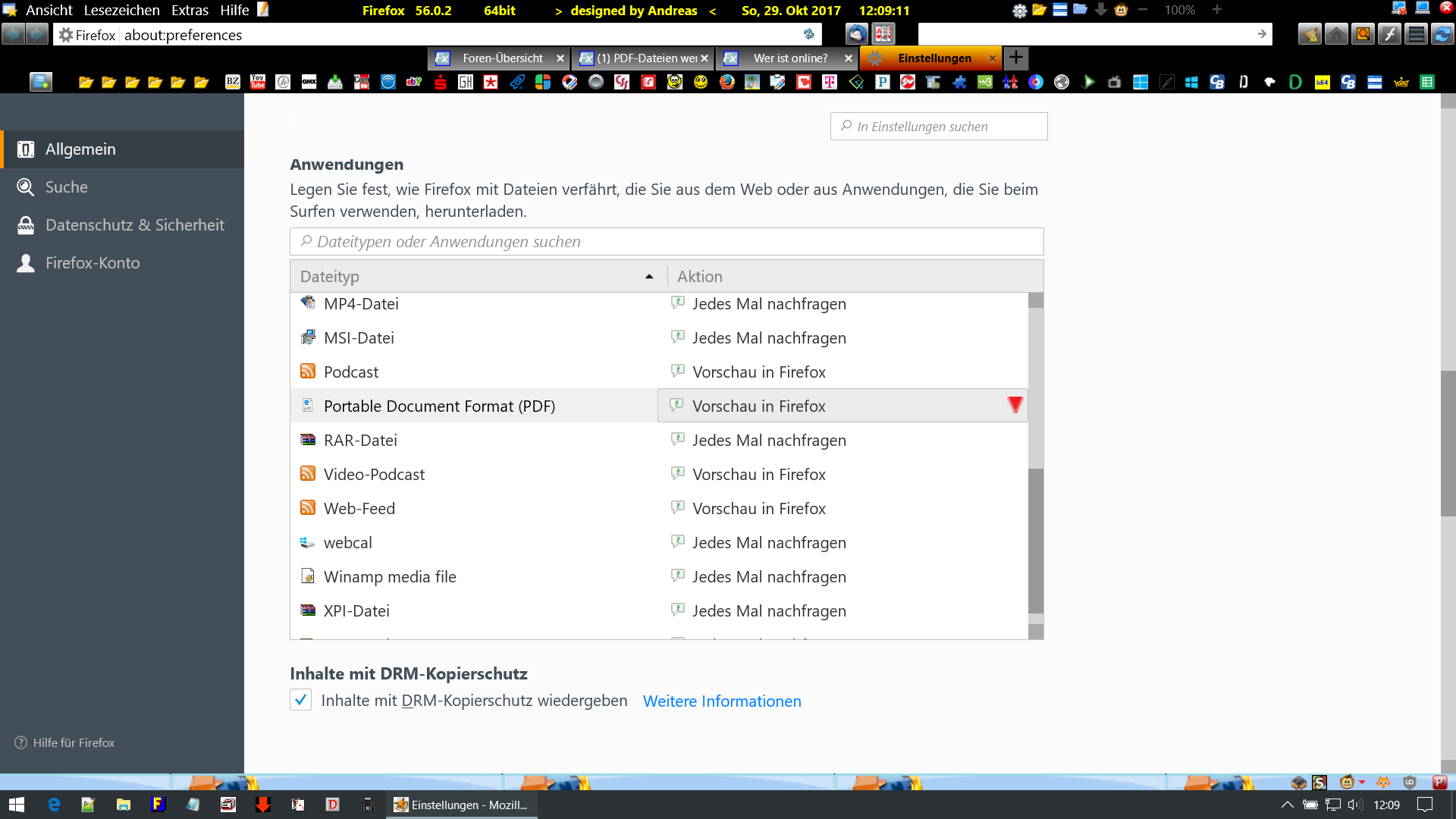Click the YouTube bookmark icon

click(x=258, y=82)
